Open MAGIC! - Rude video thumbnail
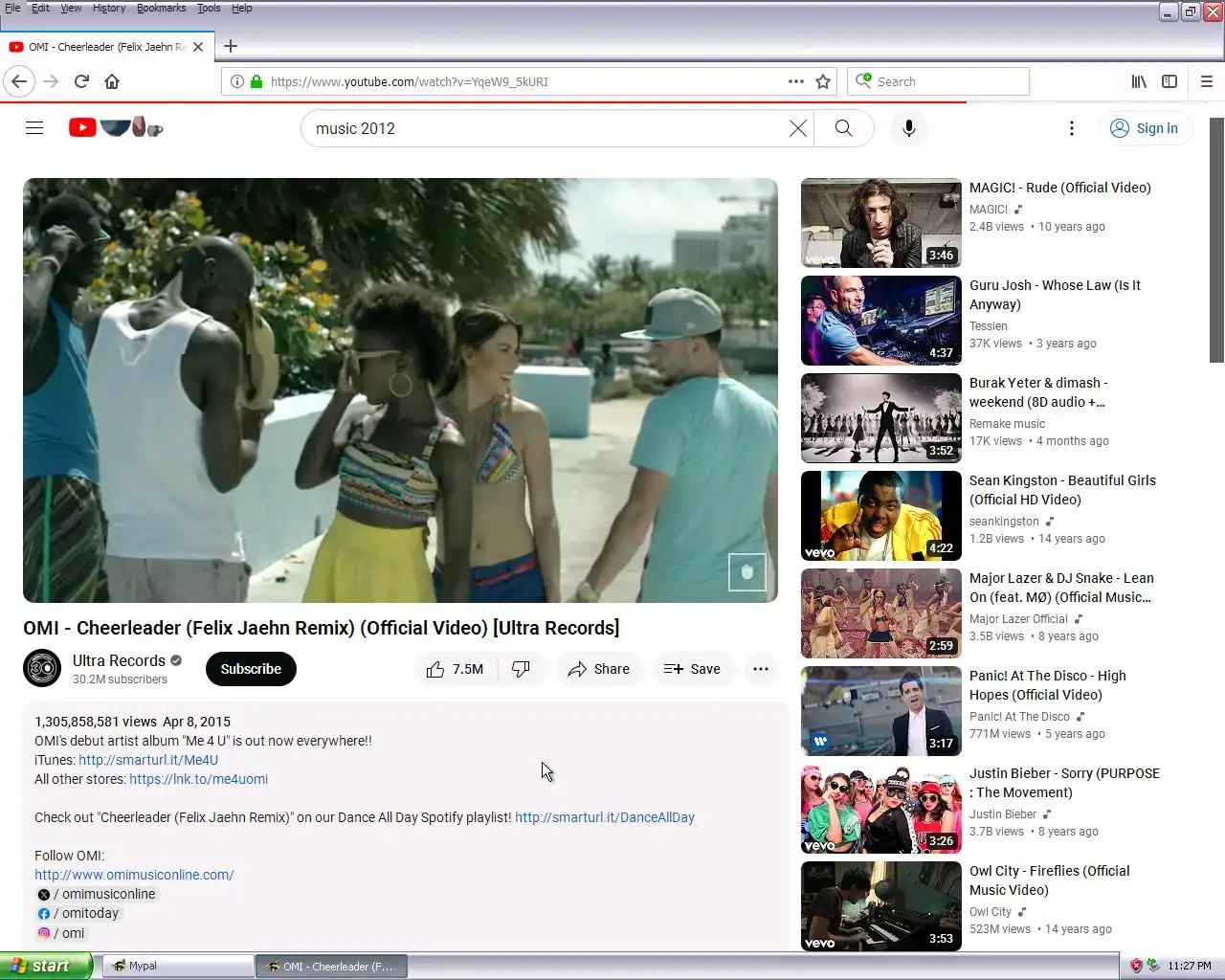 point(881,223)
